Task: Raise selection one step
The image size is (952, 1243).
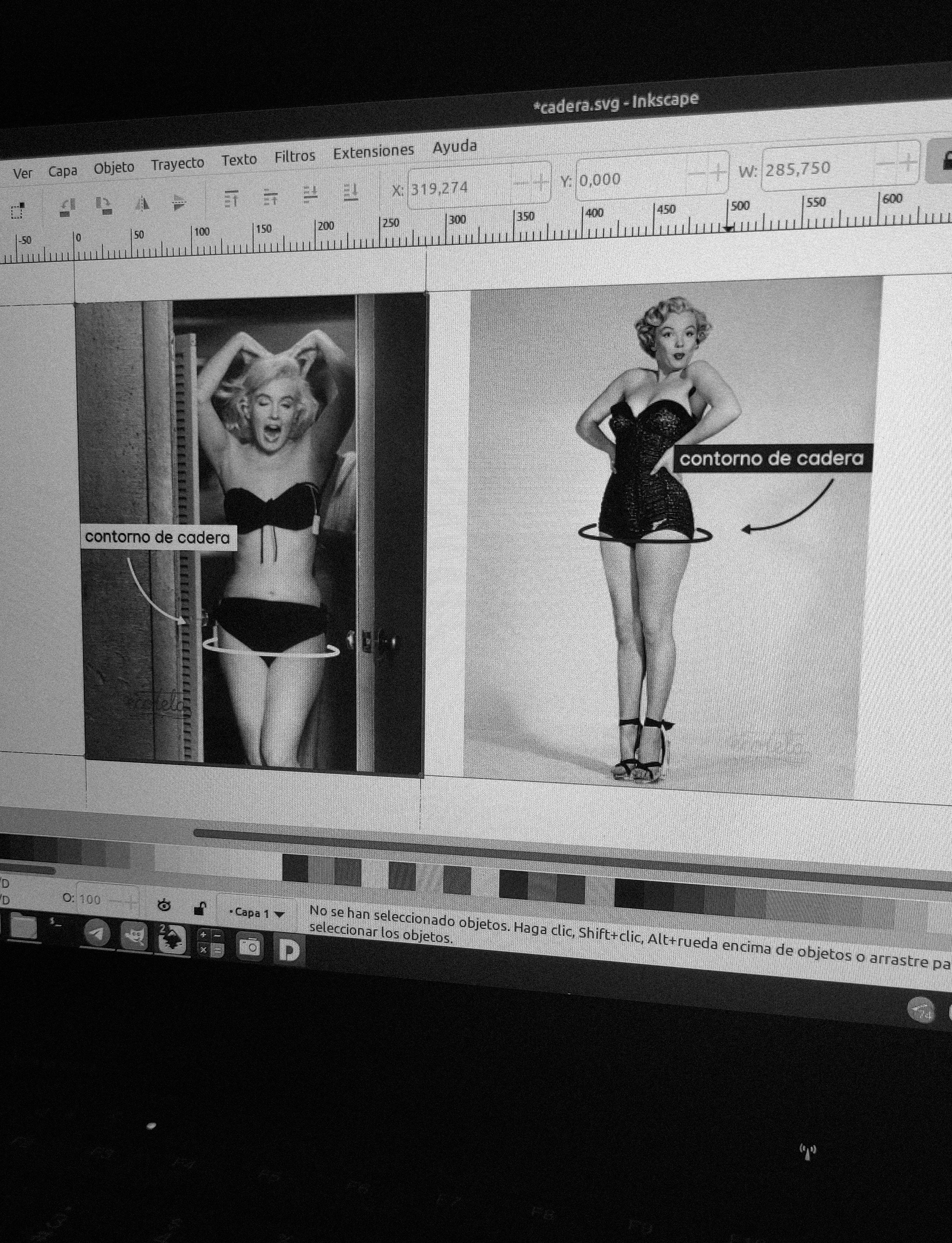Action: click(x=270, y=197)
